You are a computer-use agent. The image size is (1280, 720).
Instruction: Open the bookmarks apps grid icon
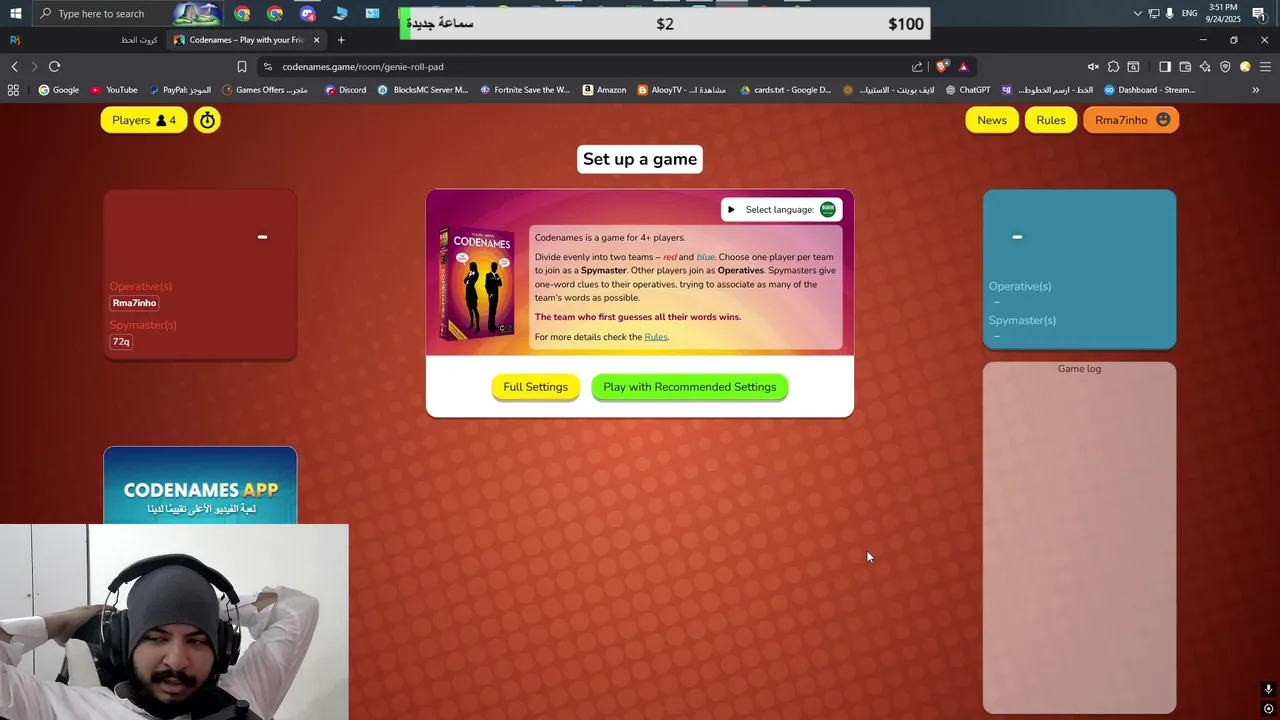point(13,90)
